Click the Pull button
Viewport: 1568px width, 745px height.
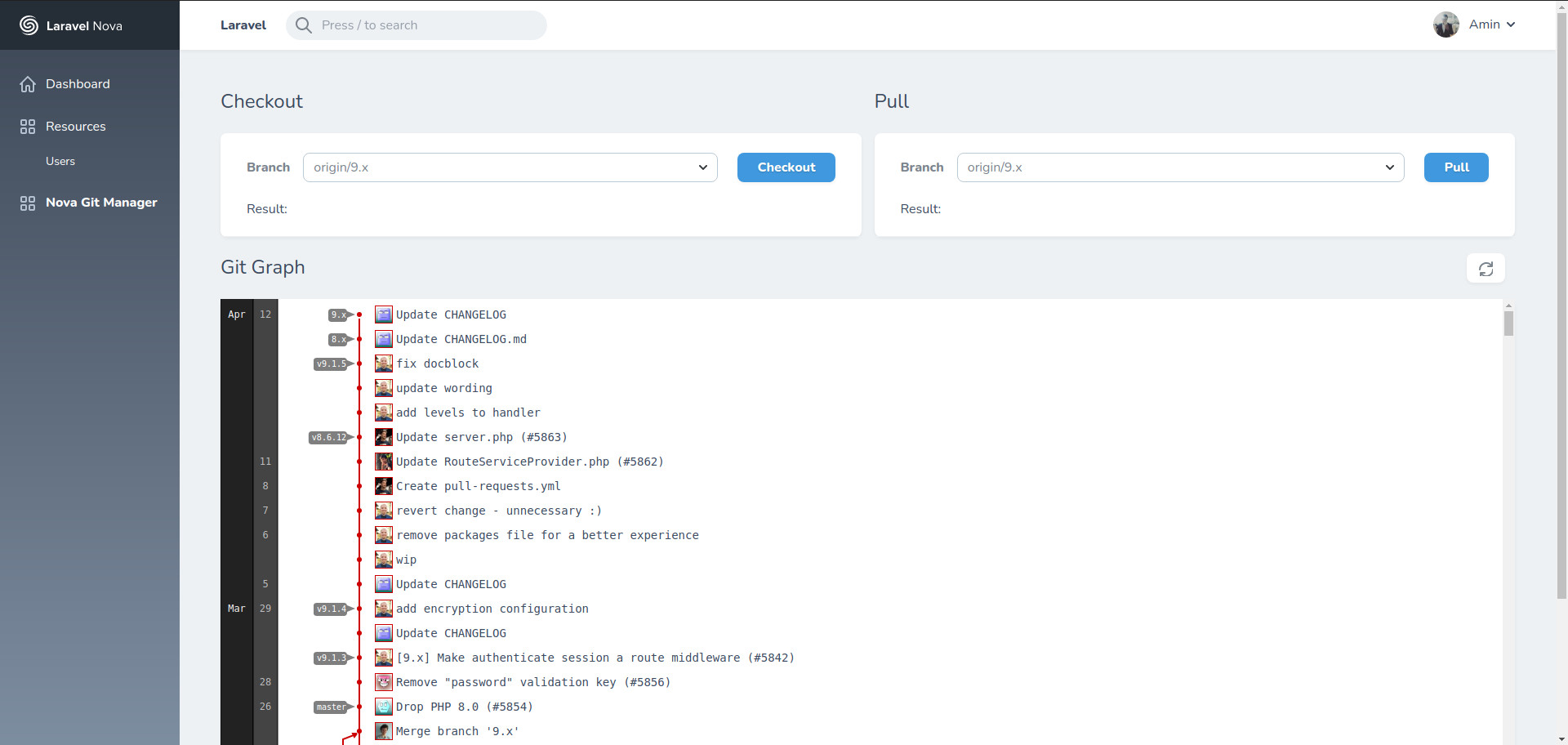click(1456, 167)
